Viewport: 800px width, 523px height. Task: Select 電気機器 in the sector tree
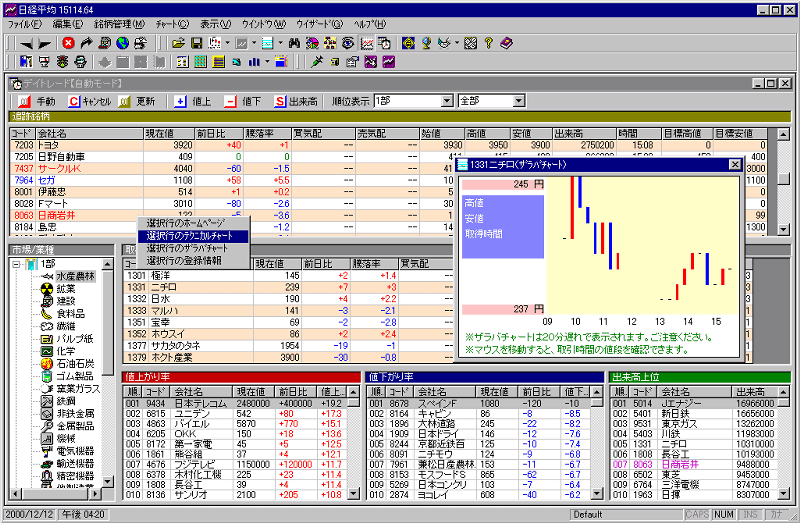[75, 451]
